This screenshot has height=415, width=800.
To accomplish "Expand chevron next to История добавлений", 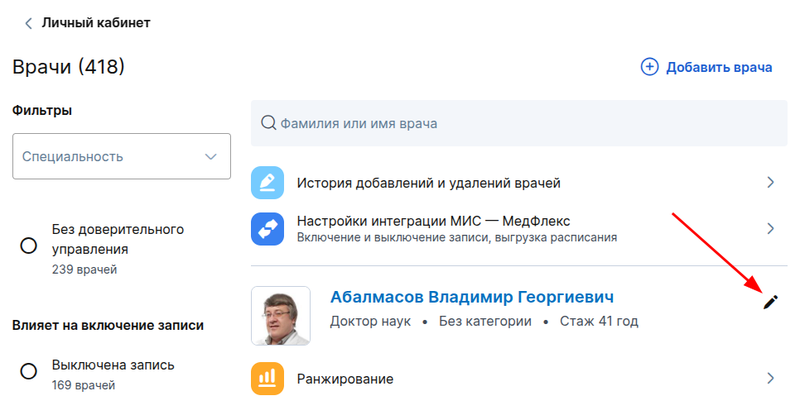I will click(x=770, y=182).
